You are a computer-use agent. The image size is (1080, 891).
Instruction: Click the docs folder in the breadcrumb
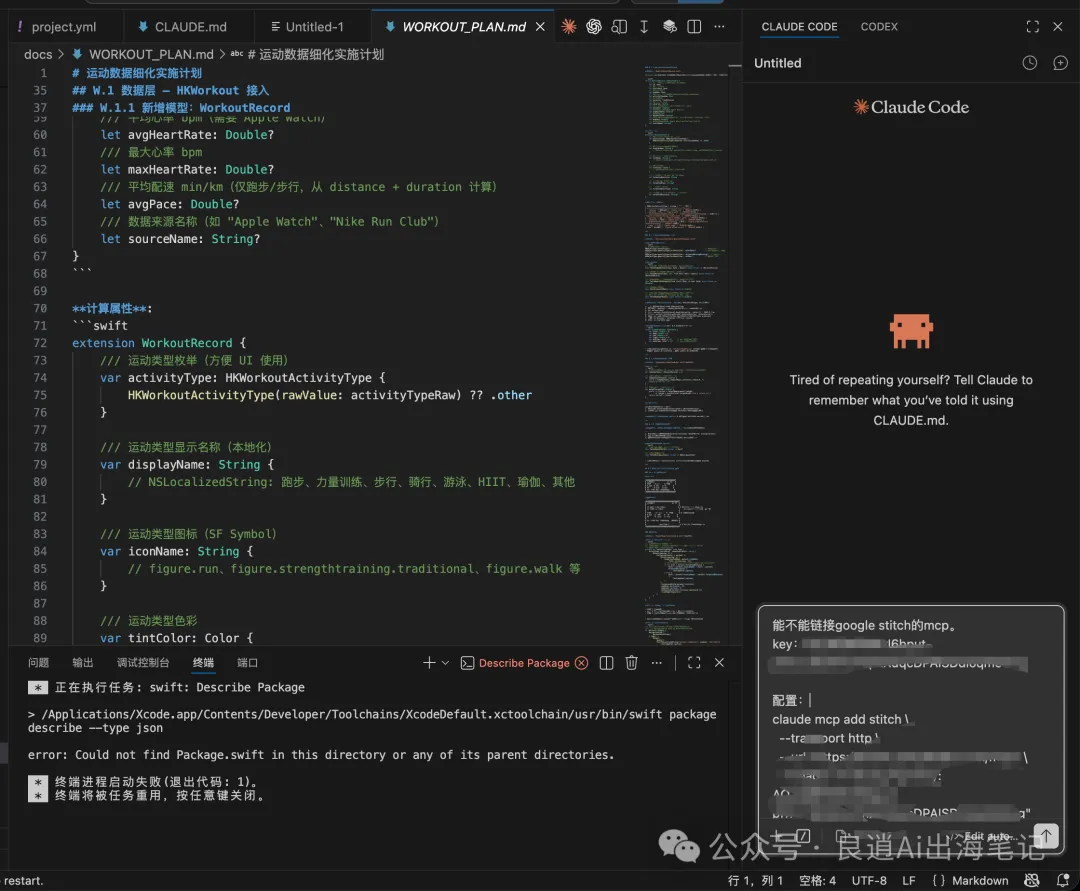38,54
